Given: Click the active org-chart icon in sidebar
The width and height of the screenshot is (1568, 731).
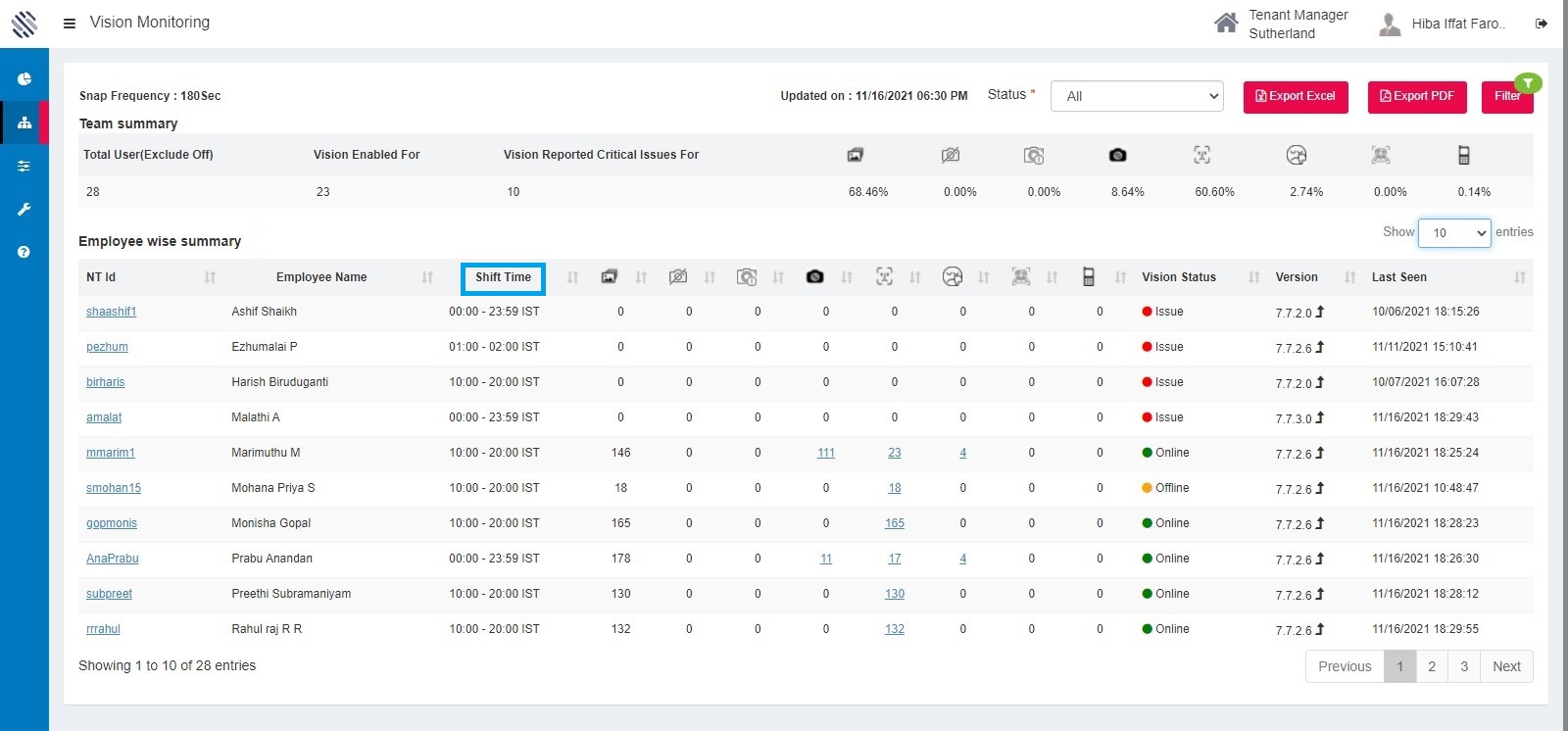Looking at the screenshot, I should (x=24, y=122).
